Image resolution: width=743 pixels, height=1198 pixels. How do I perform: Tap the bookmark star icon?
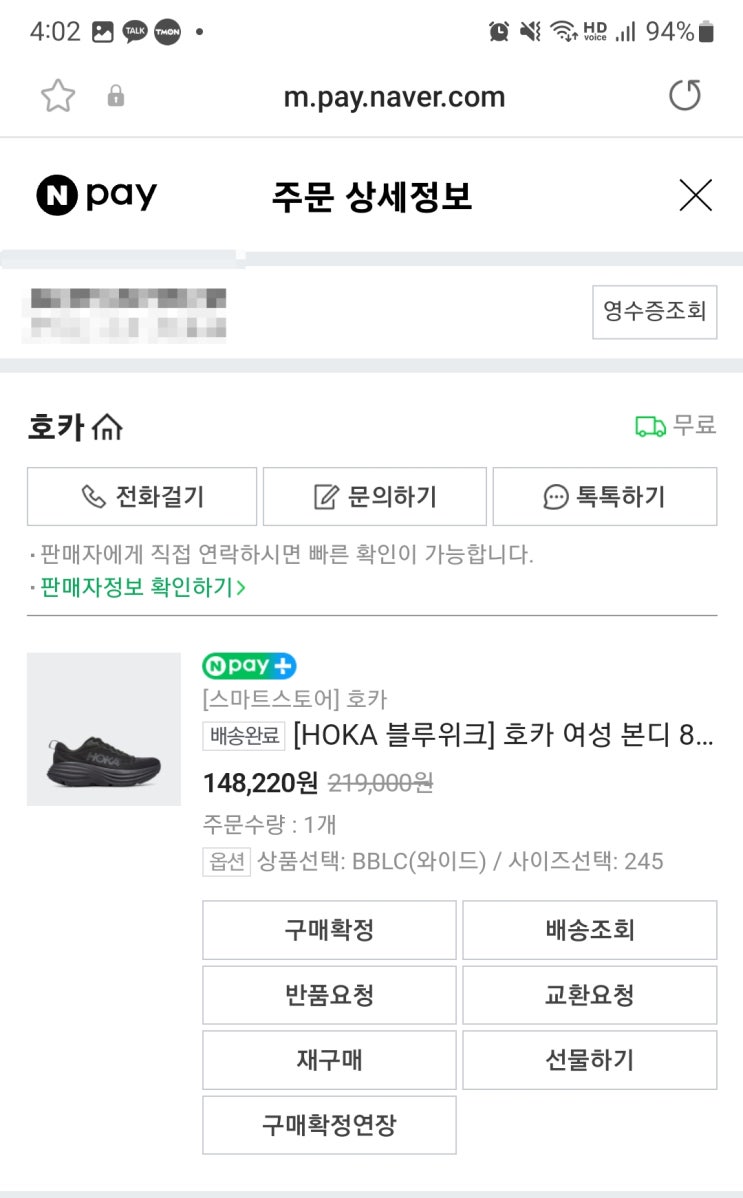click(58, 97)
